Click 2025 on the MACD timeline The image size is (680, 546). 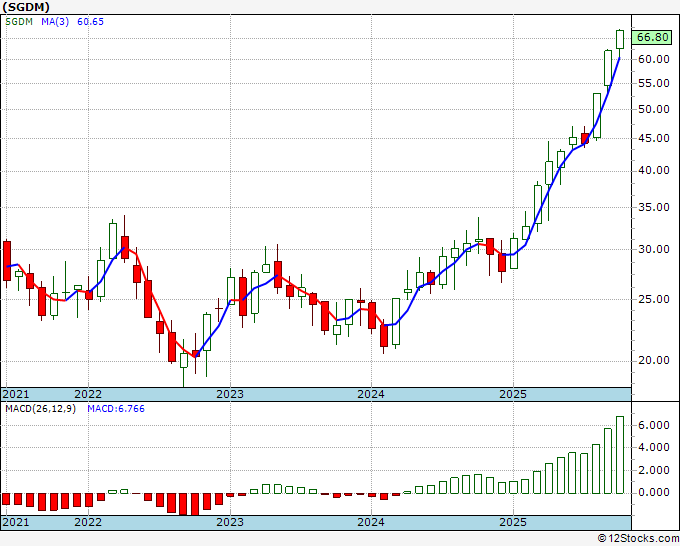[513, 522]
